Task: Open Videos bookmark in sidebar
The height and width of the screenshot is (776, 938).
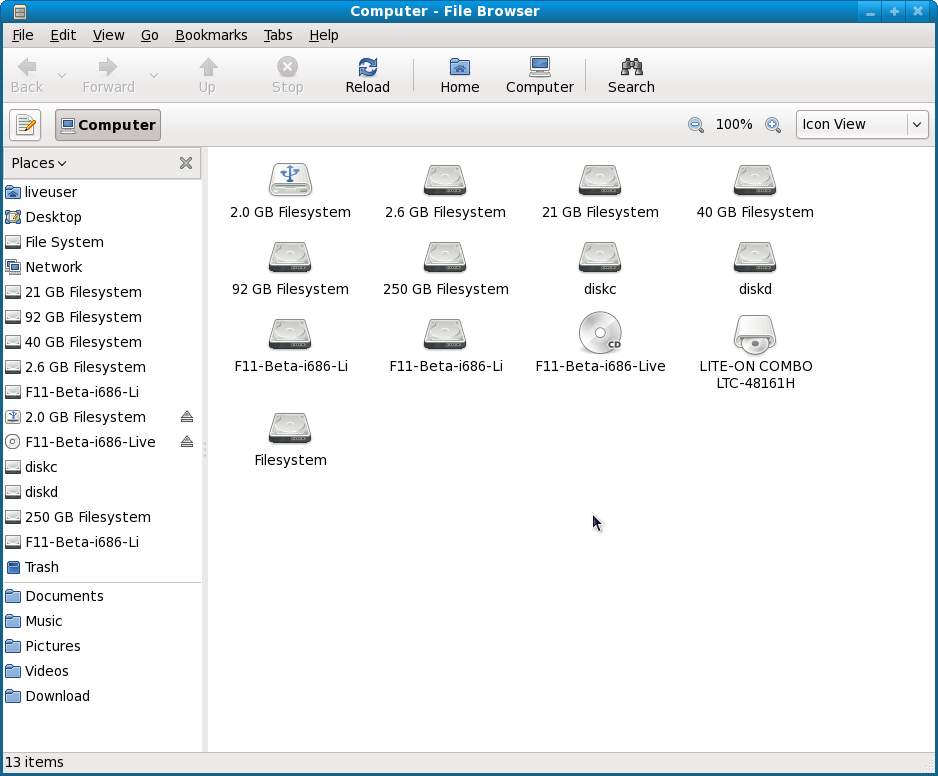Action: (x=102, y=671)
